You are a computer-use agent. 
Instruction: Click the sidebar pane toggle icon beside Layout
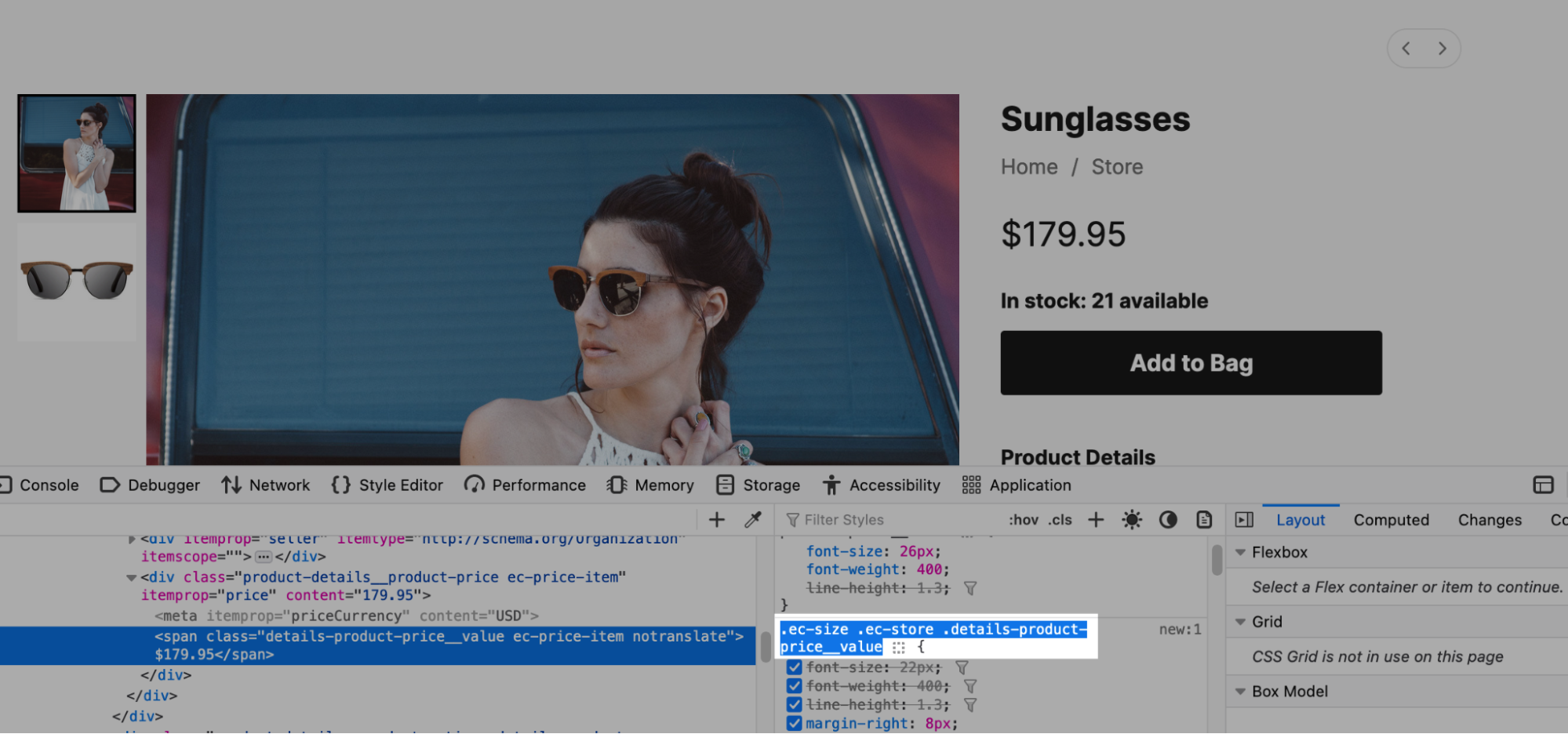click(1244, 520)
